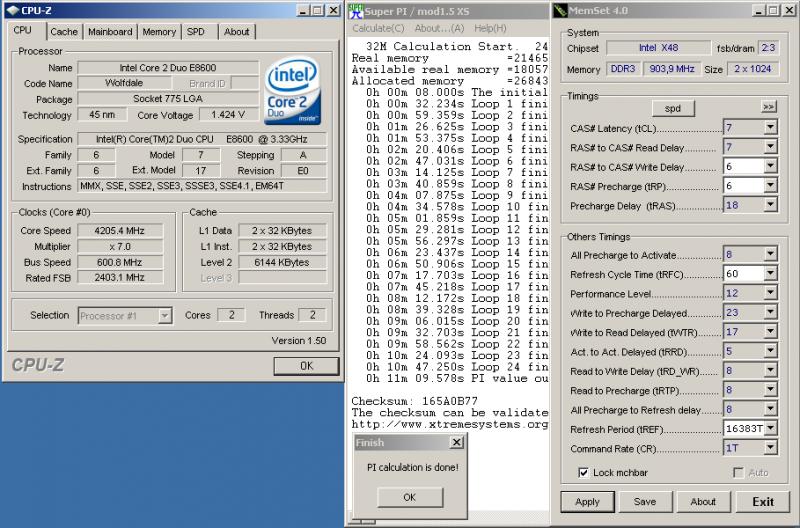Click the Apply button in MemSet
The width and height of the screenshot is (800, 528).
click(x=587, y=501)
